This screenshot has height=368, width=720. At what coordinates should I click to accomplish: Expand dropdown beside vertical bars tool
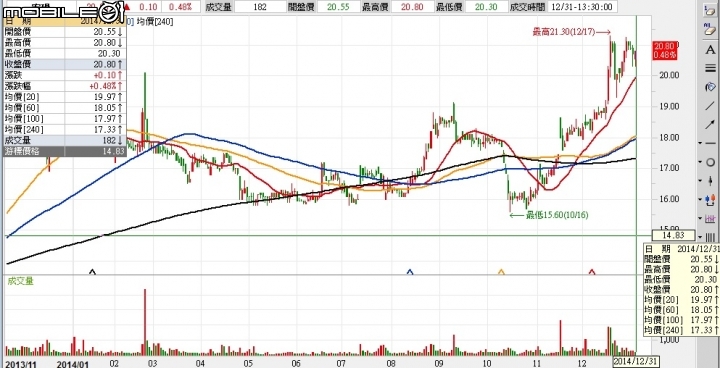pyautogui.click(x=700, y=237)
